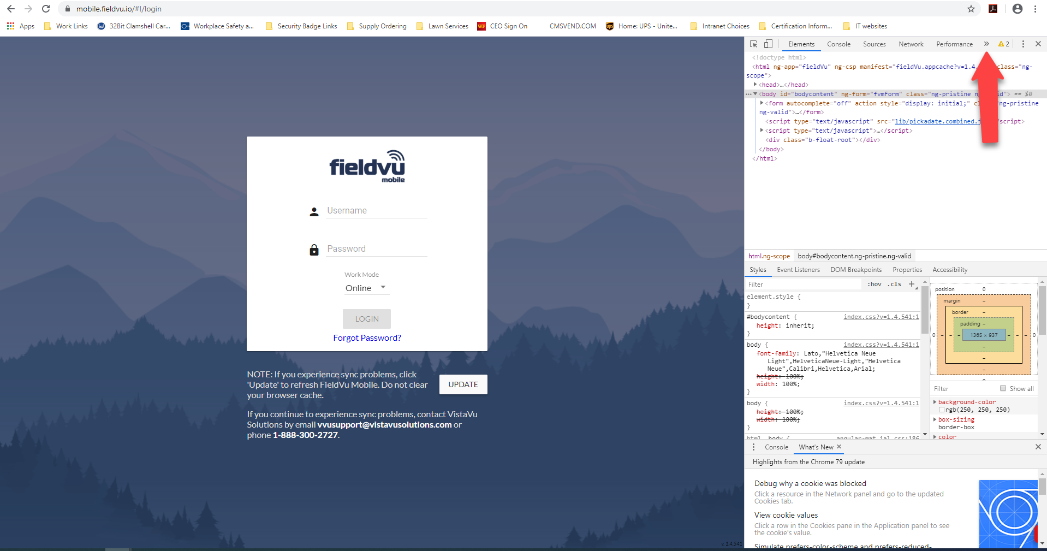Viewport: 1047px width, 551px height.
Task: Click the address bar URL
Action: [118, 9]
